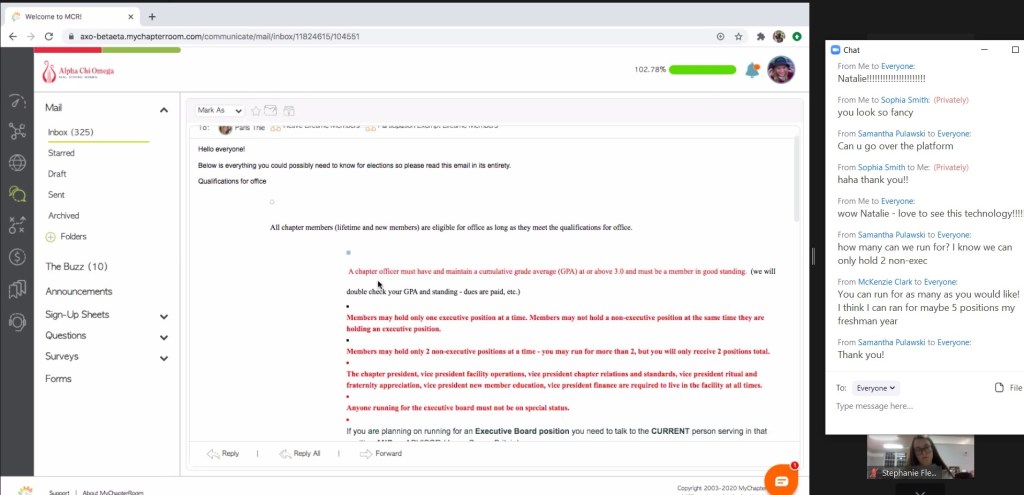Click the network nodes icon in sidebar
The height and width of the screenshot is (495, 1024).
coord(16,131)
